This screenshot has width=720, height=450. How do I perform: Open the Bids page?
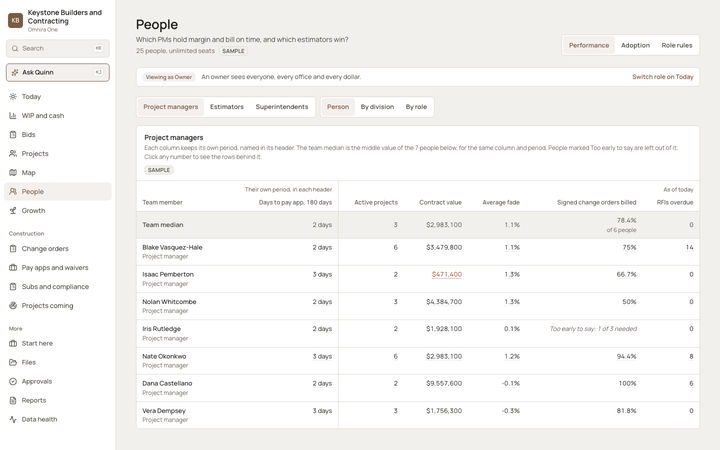[x=58, y=135]
